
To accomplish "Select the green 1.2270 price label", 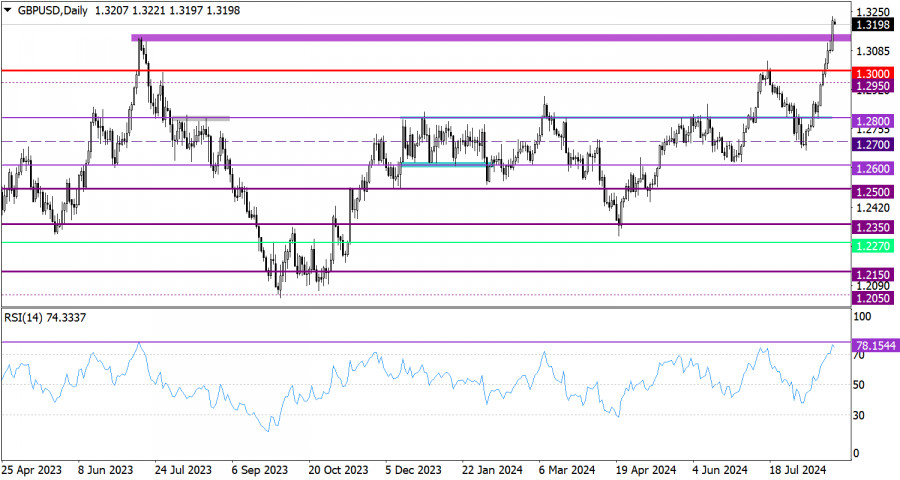I will [x=873, y=246].
